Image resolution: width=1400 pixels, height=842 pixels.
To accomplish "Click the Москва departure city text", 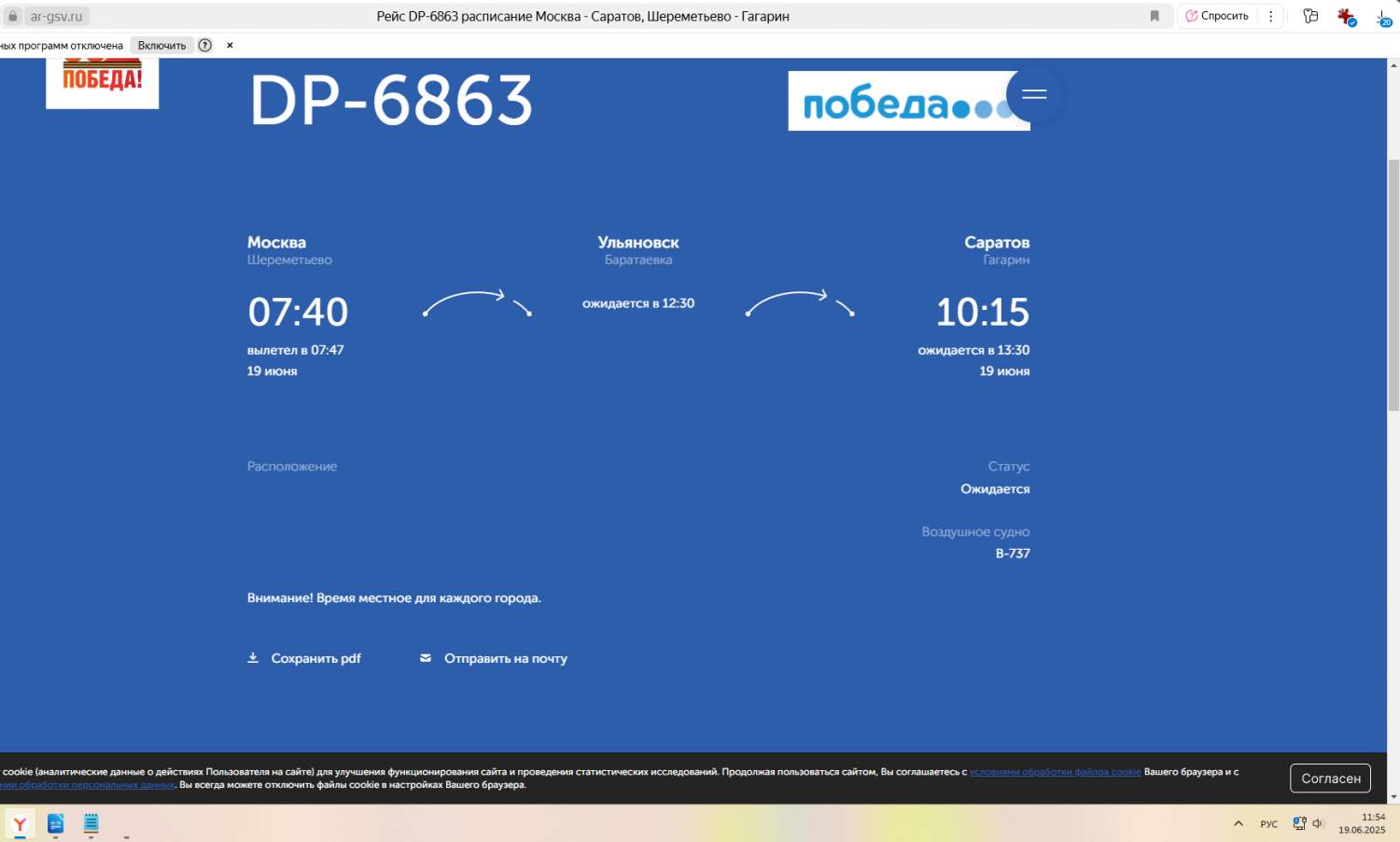I will click(x=276, y=243).
